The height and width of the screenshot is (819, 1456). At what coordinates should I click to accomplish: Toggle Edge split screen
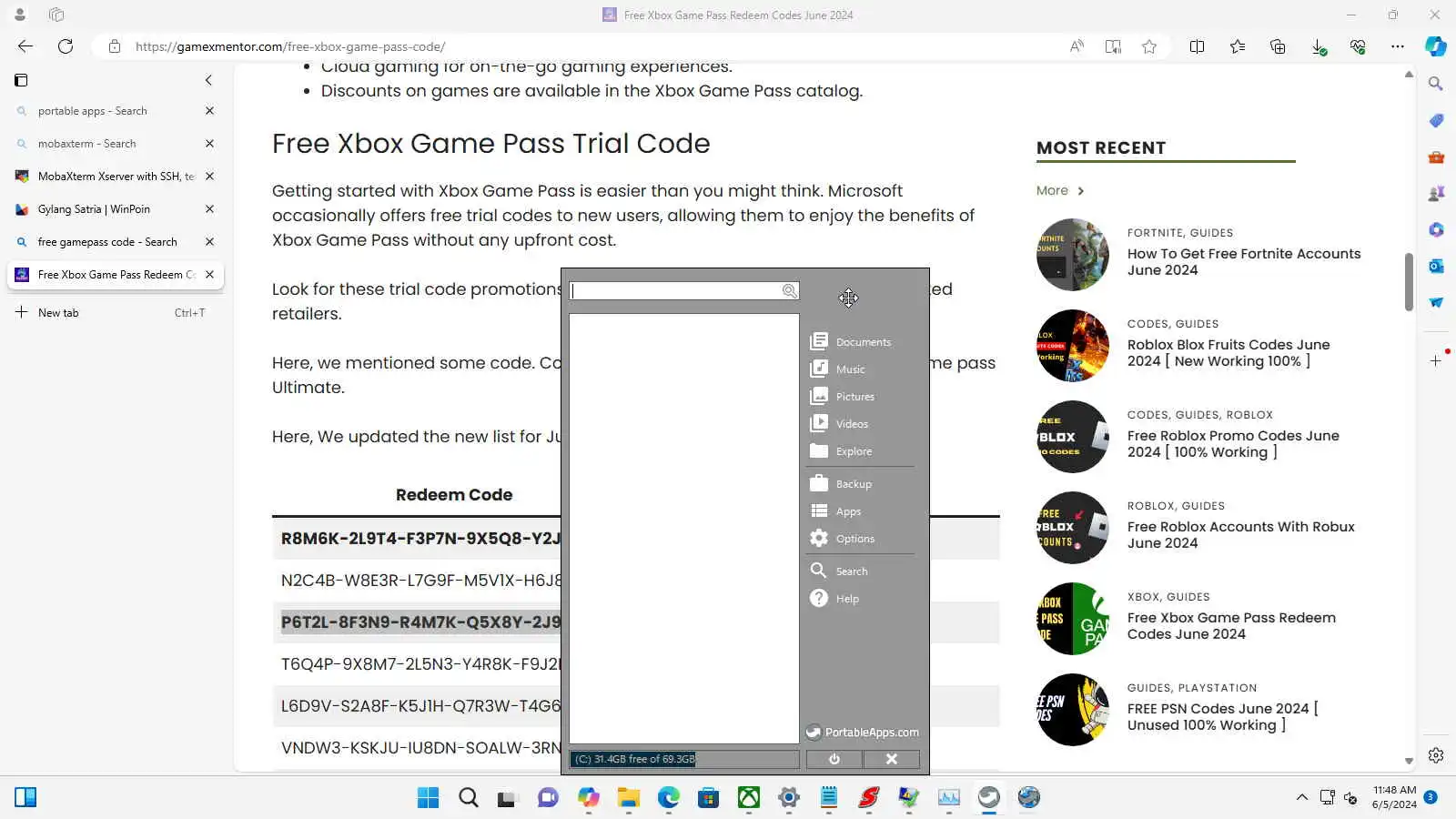[x=1198, y=46]
